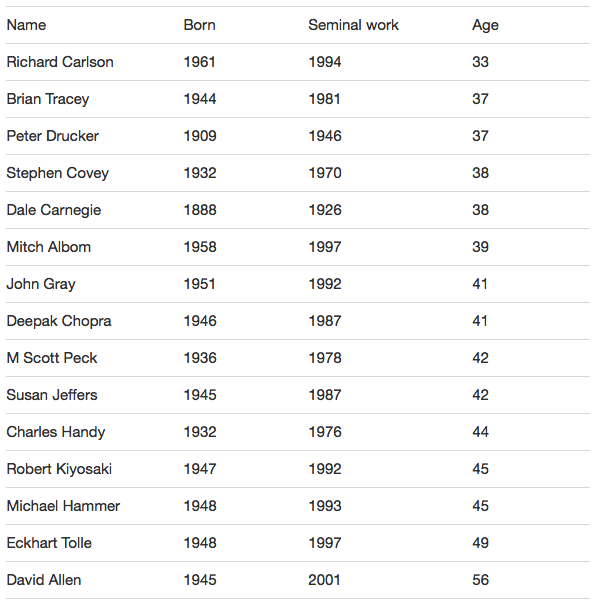
Task: Click the Seminal work column header
Action: tap(353, 25)
